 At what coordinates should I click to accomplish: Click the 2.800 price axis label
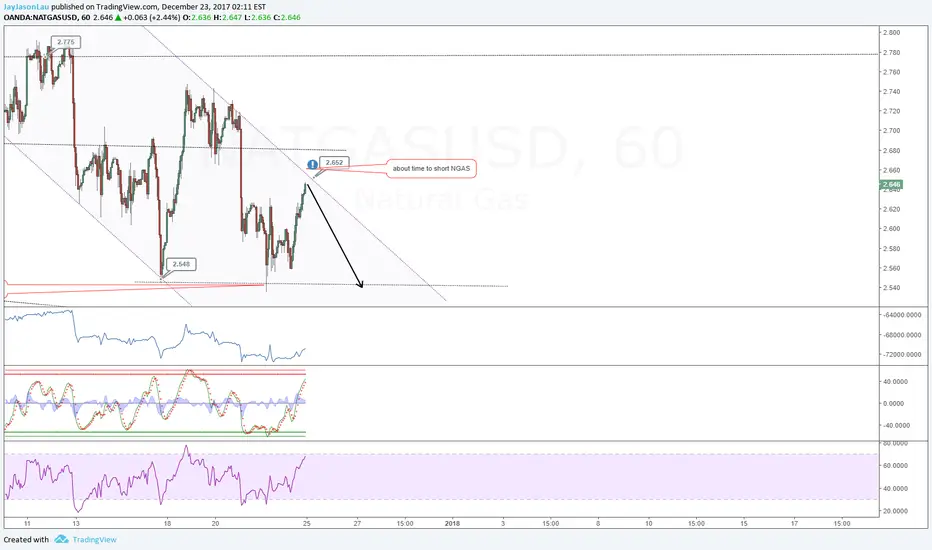point(892,33)
